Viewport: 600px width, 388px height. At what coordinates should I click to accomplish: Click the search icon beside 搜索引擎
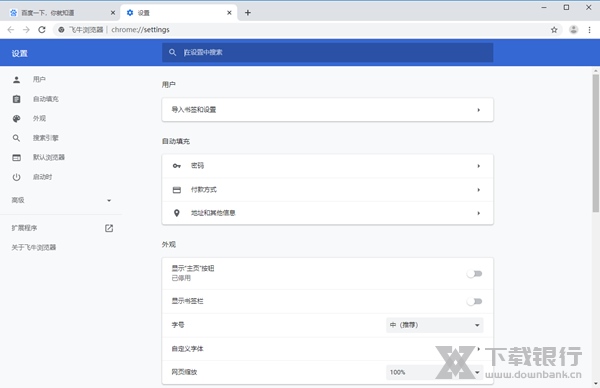pyautogui.click(x=16, y=138)
